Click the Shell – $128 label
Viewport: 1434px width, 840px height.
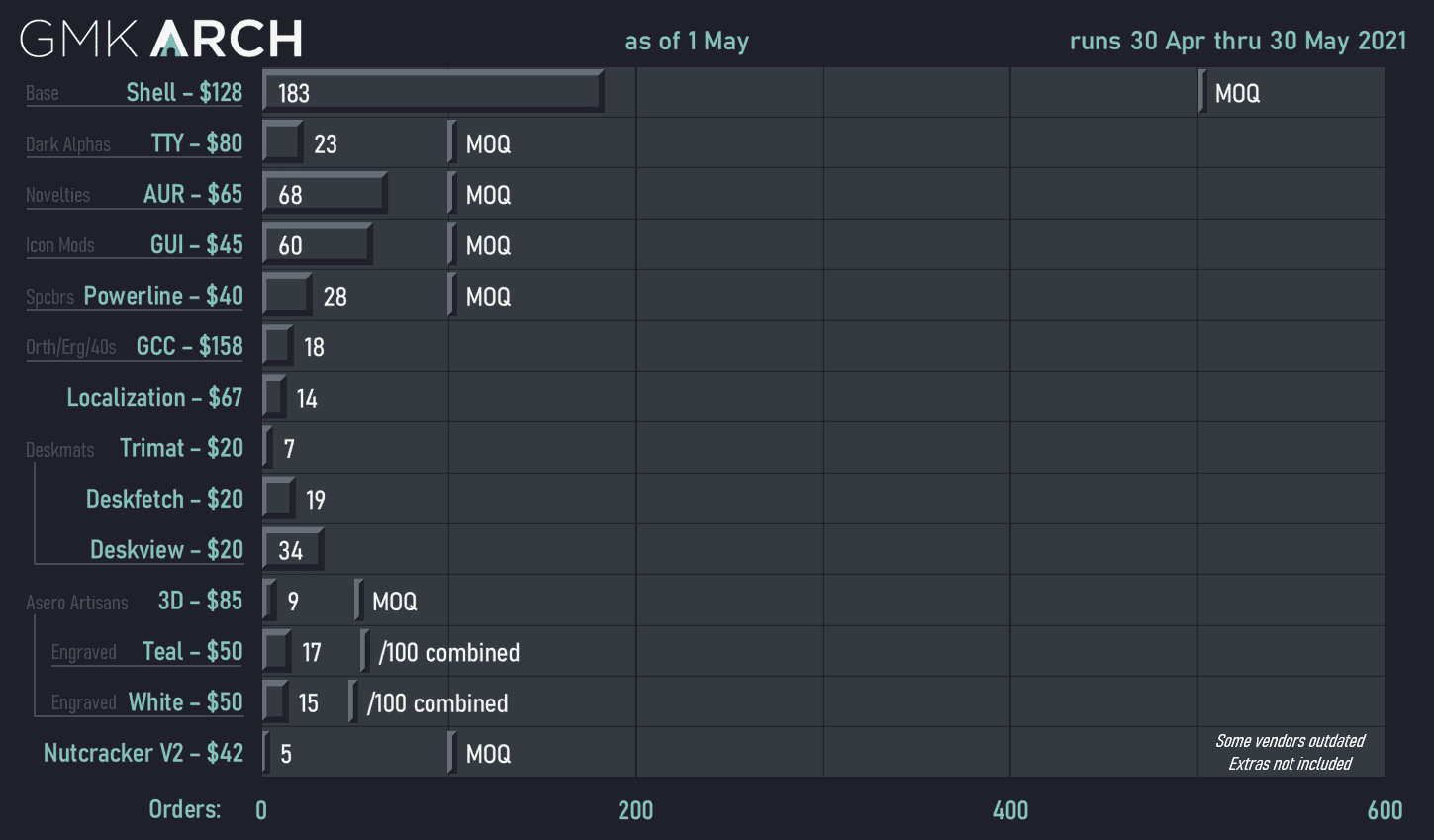(184, 93)
